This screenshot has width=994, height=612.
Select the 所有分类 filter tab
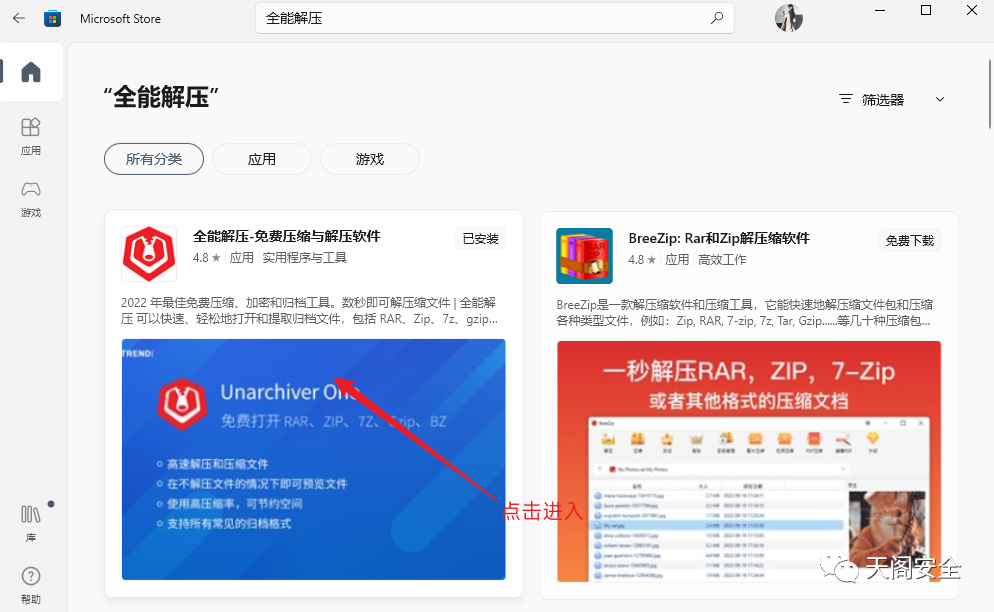pyautogui.click(x=154, y=159)
